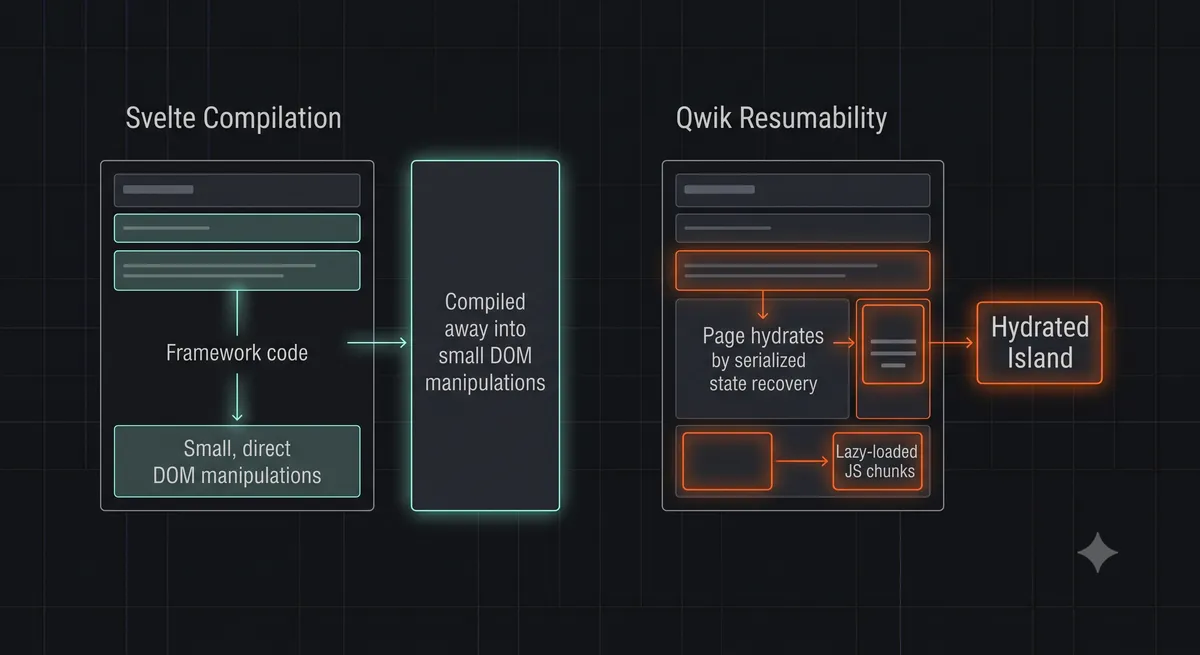
Task: Select the "Framework code" label
Action: pos(237,352)
